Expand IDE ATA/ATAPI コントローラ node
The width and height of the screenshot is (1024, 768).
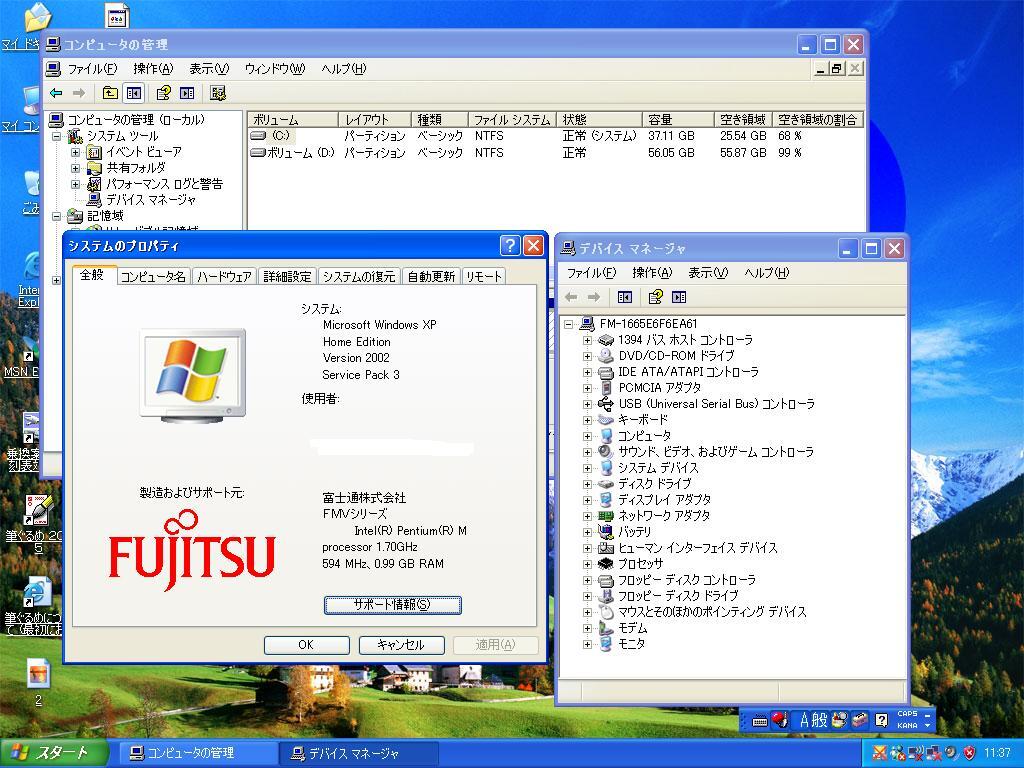click(587, 372)
